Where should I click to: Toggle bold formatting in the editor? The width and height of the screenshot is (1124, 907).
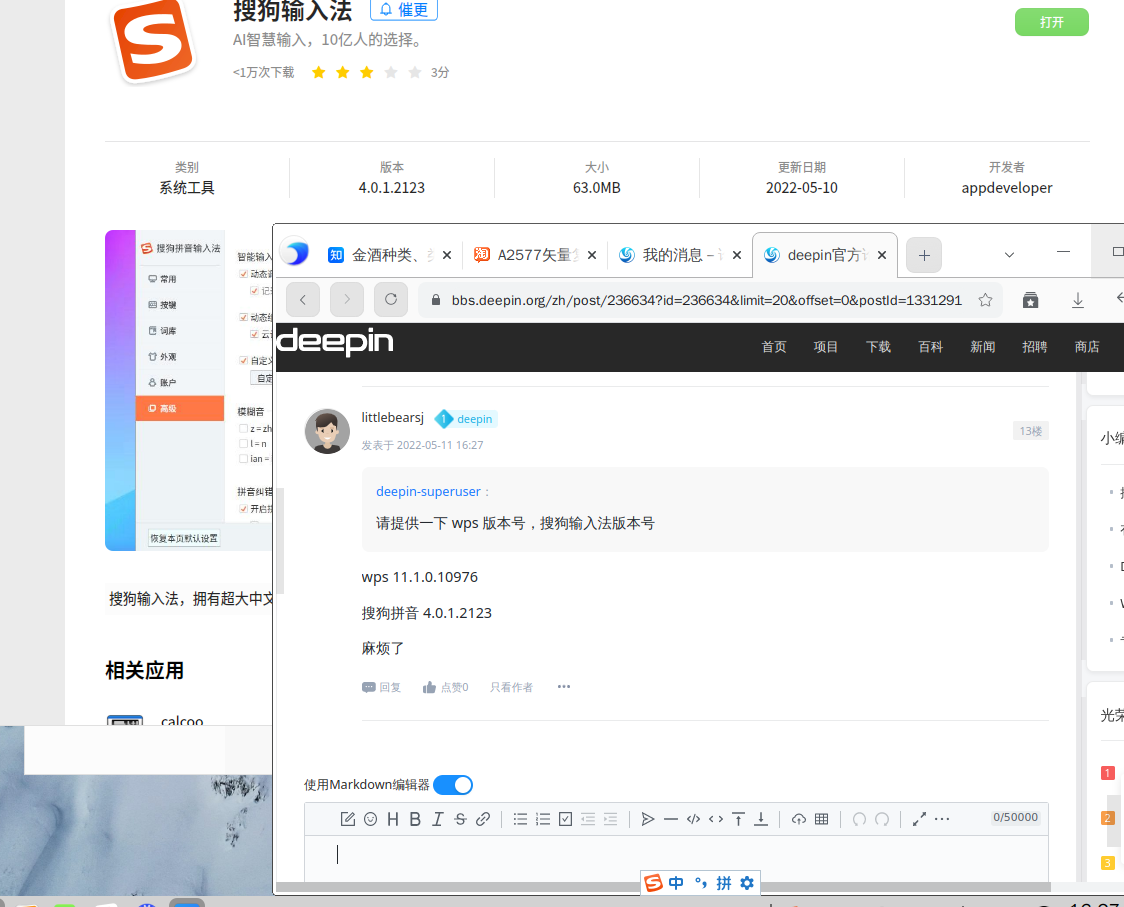[415, 819]
